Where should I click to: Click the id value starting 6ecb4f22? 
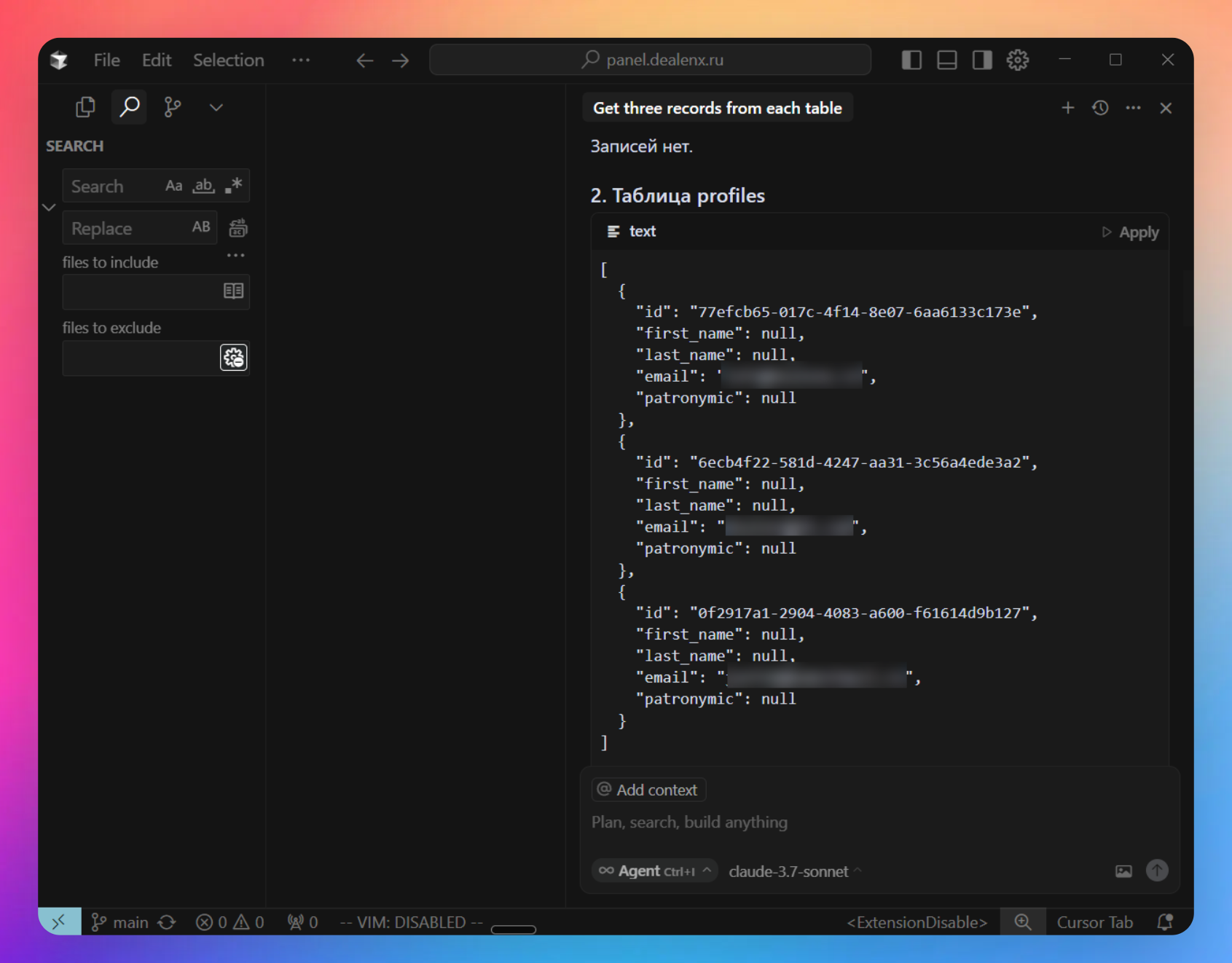[x=860, y=463]
